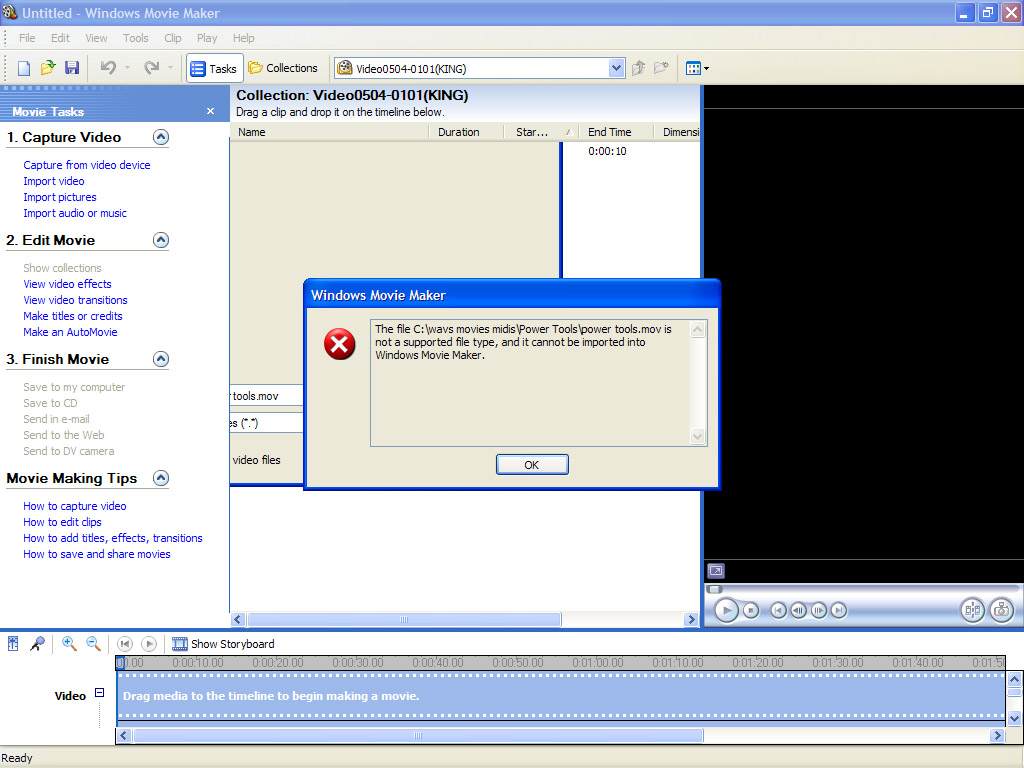
Task: Open the View menu
Action: click(96, 38)
